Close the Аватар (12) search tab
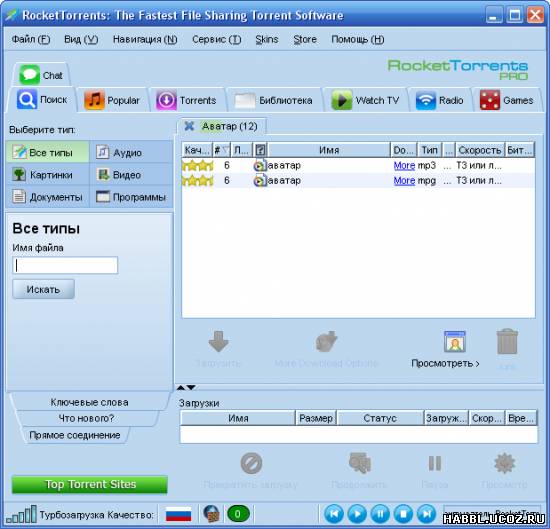 (189, 126)
